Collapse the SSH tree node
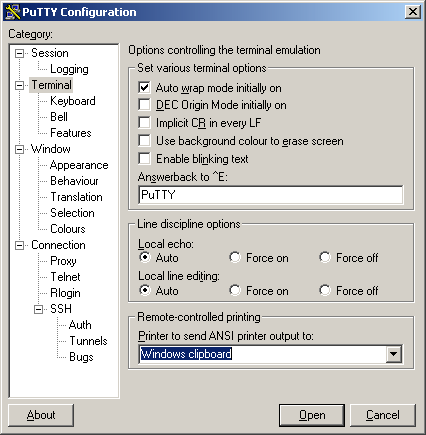This screenshot has height=435, width=426. pos(39,309)
